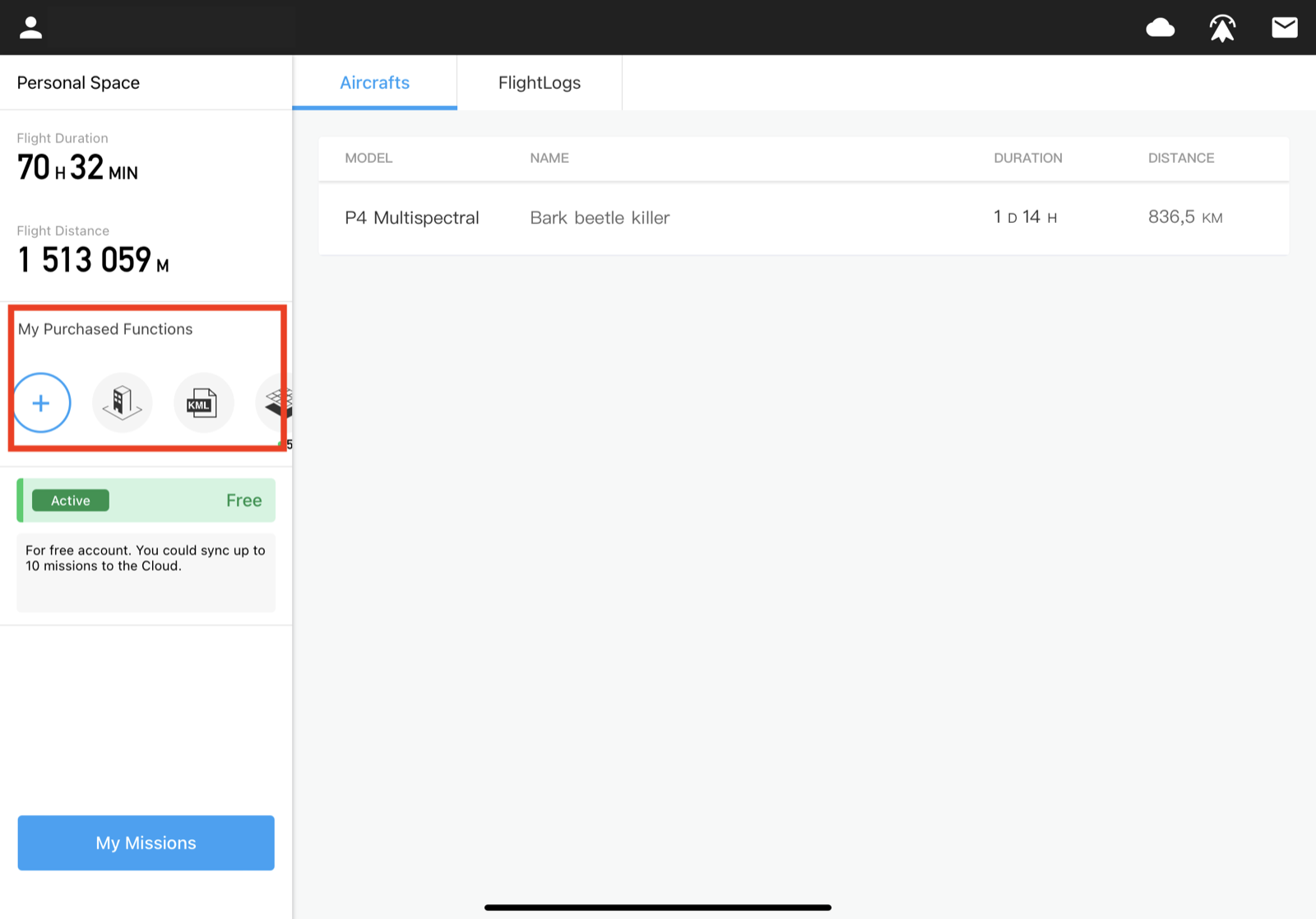Select the P4 Multispectral aircraft row

(804, 218)
